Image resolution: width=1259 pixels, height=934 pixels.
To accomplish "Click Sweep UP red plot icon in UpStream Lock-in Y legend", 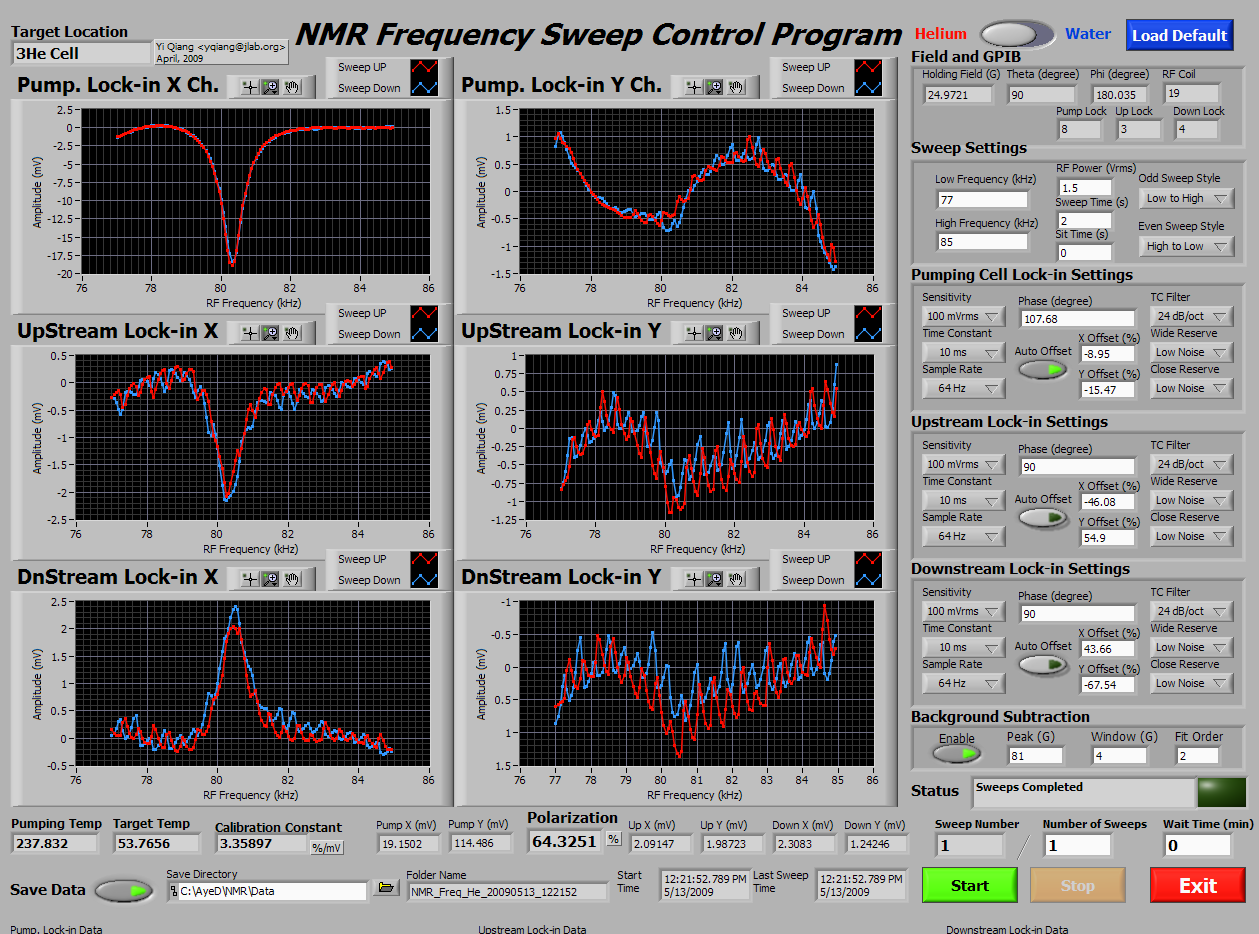I will (x=867, y=313).
